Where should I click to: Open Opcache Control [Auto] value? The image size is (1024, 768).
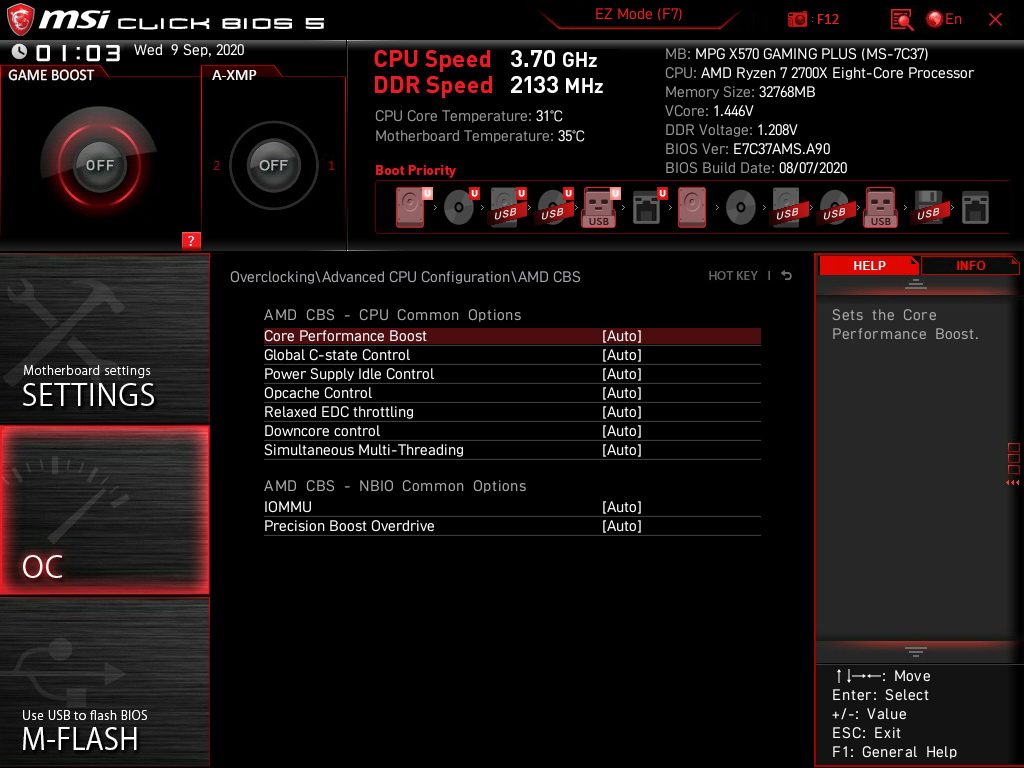622,392
